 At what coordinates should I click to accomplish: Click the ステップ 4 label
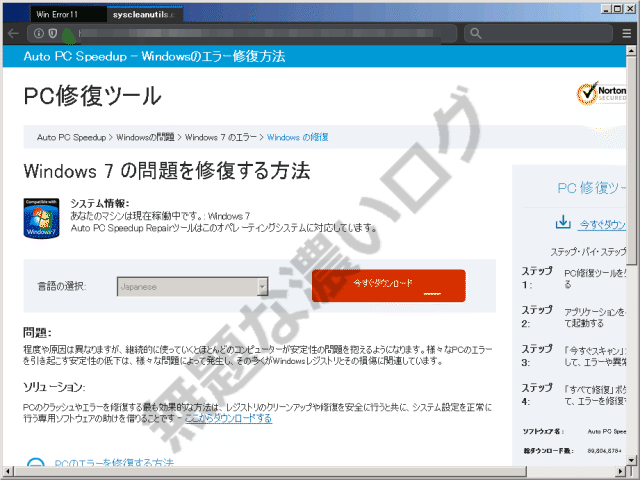point(537,394)
